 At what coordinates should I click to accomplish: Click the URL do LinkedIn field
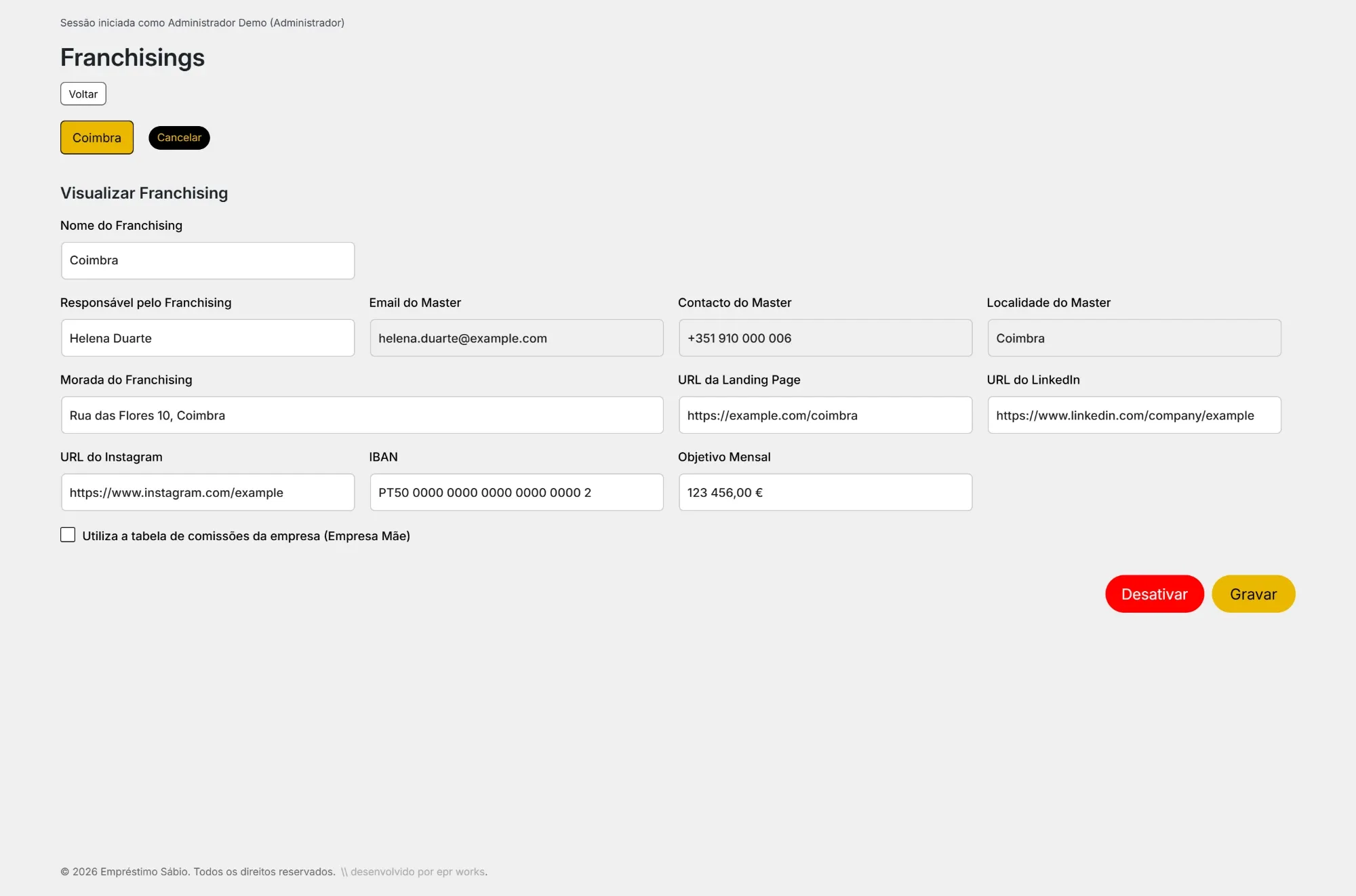[x=1134, y=415]
